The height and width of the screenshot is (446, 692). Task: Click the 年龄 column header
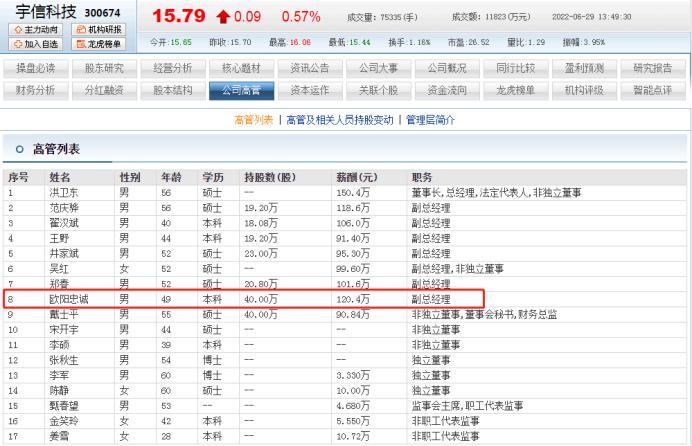(172, 177)
